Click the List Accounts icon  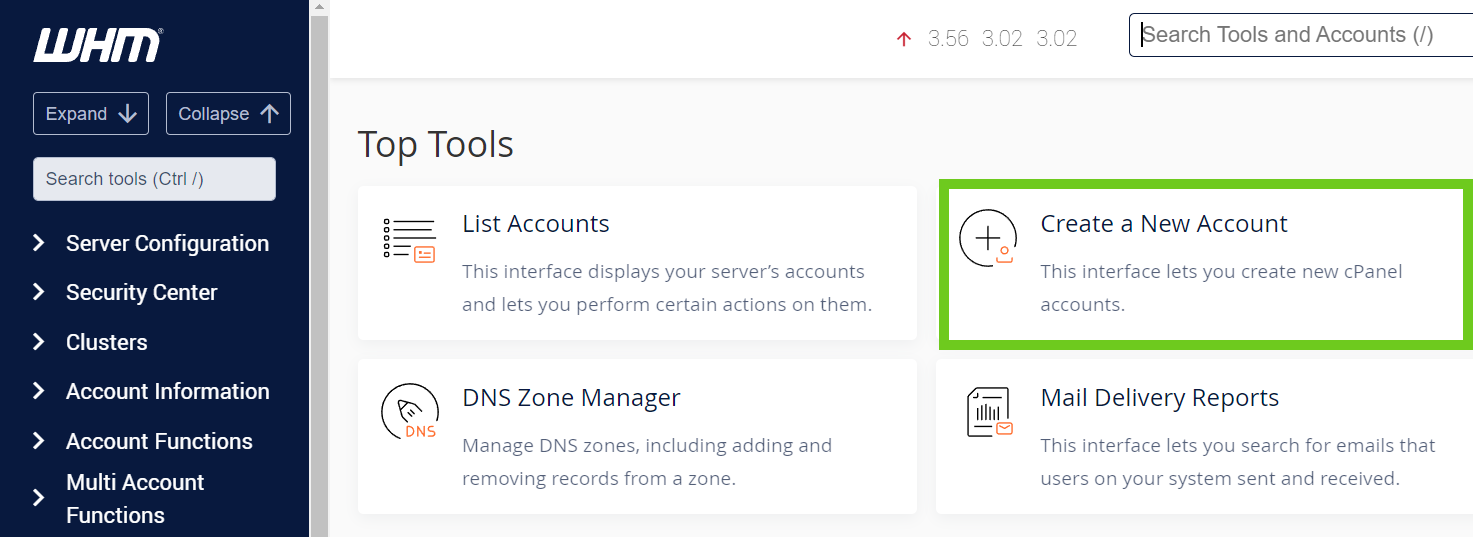point(409,240)
